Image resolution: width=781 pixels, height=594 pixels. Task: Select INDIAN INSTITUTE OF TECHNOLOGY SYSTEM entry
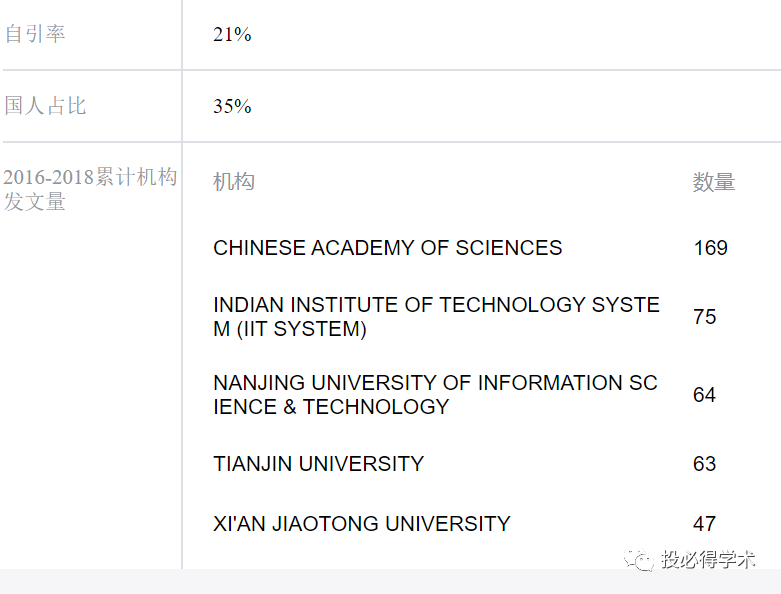click(436, 317)
